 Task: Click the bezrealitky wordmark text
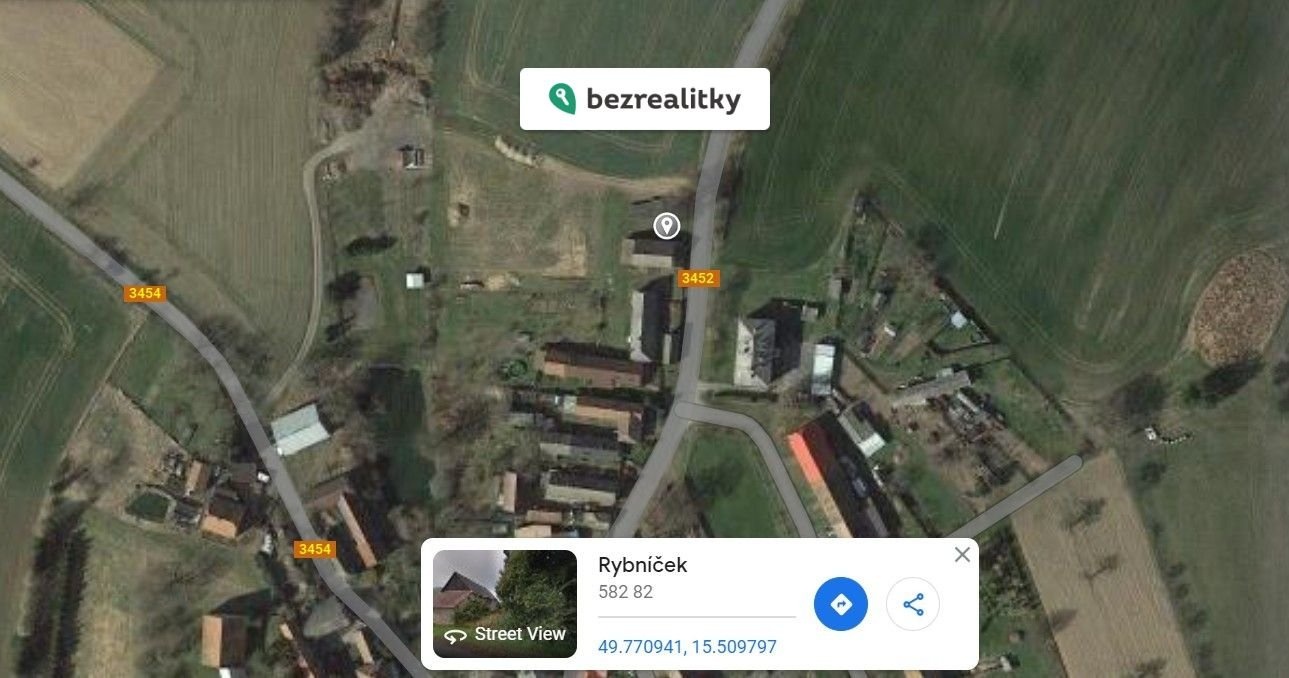pos(663,99)
